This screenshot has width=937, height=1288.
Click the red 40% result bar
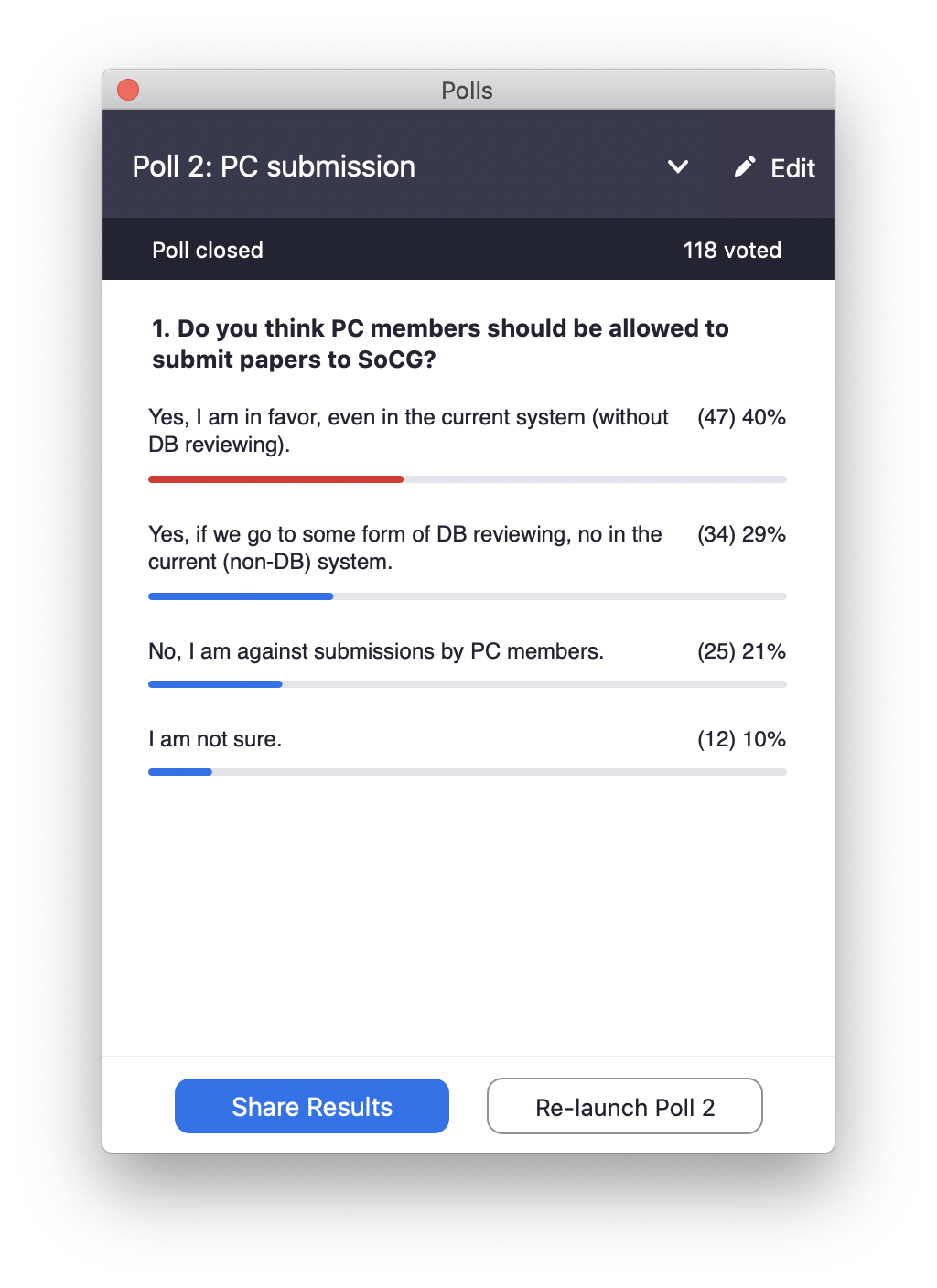(275, 479)
